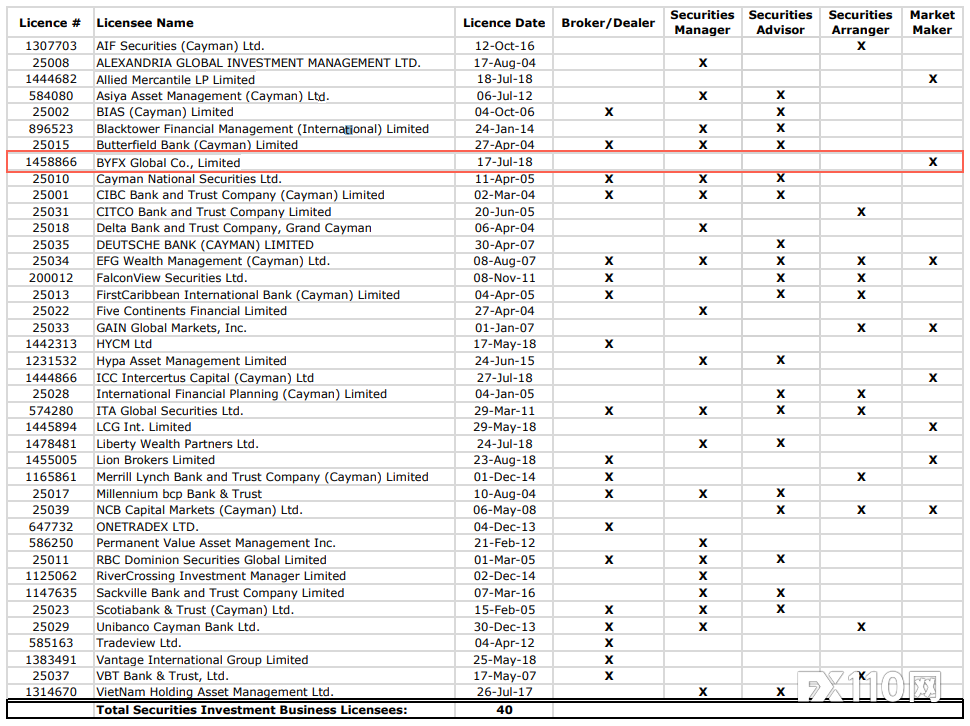Screen dimensions: 970x726
Task: Select "EFG Wealth Management (Cayman) Ltd."
Action: pyautogui.click(x=213, y=261)
